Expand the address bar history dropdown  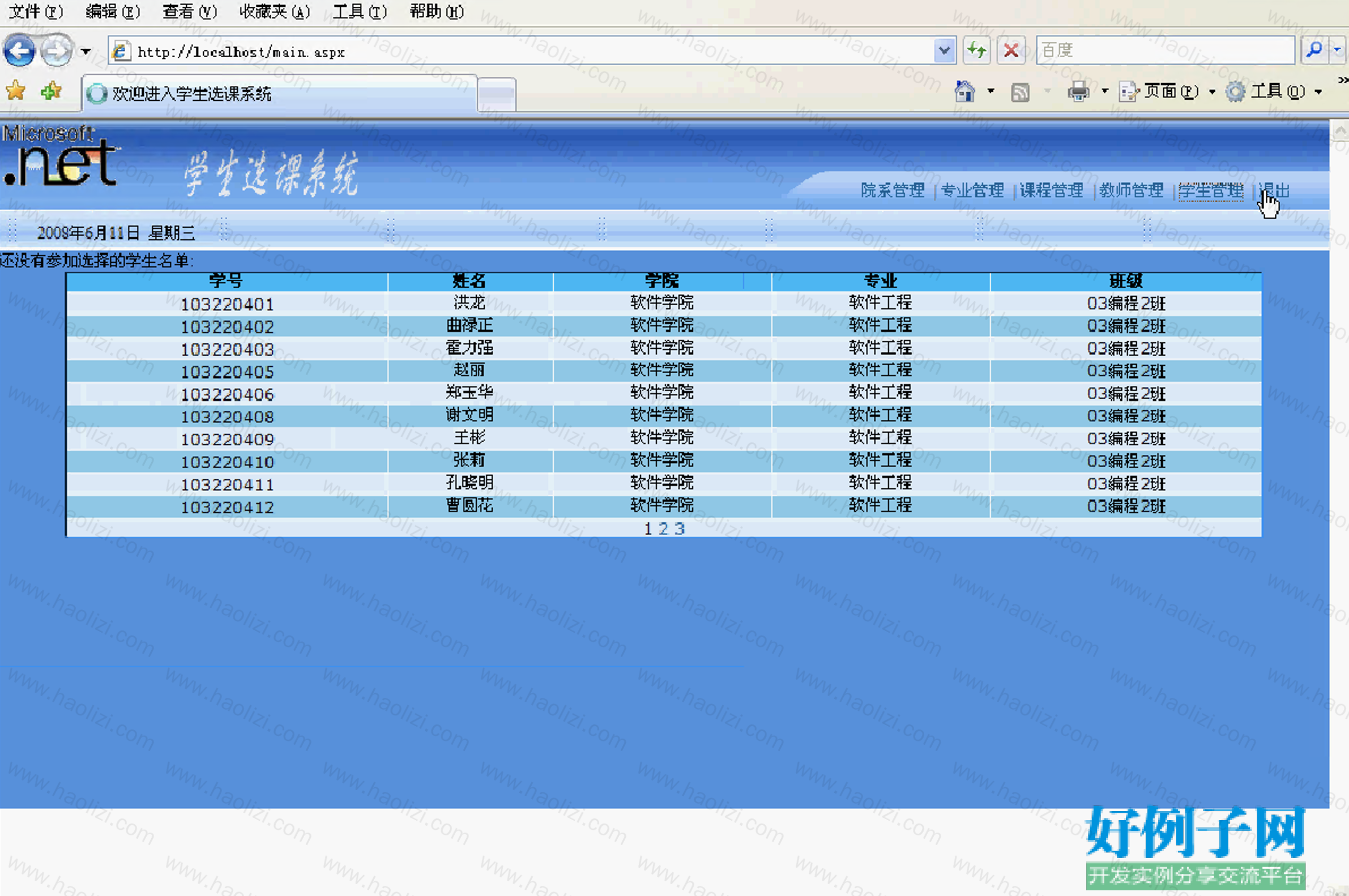[945, 52]
